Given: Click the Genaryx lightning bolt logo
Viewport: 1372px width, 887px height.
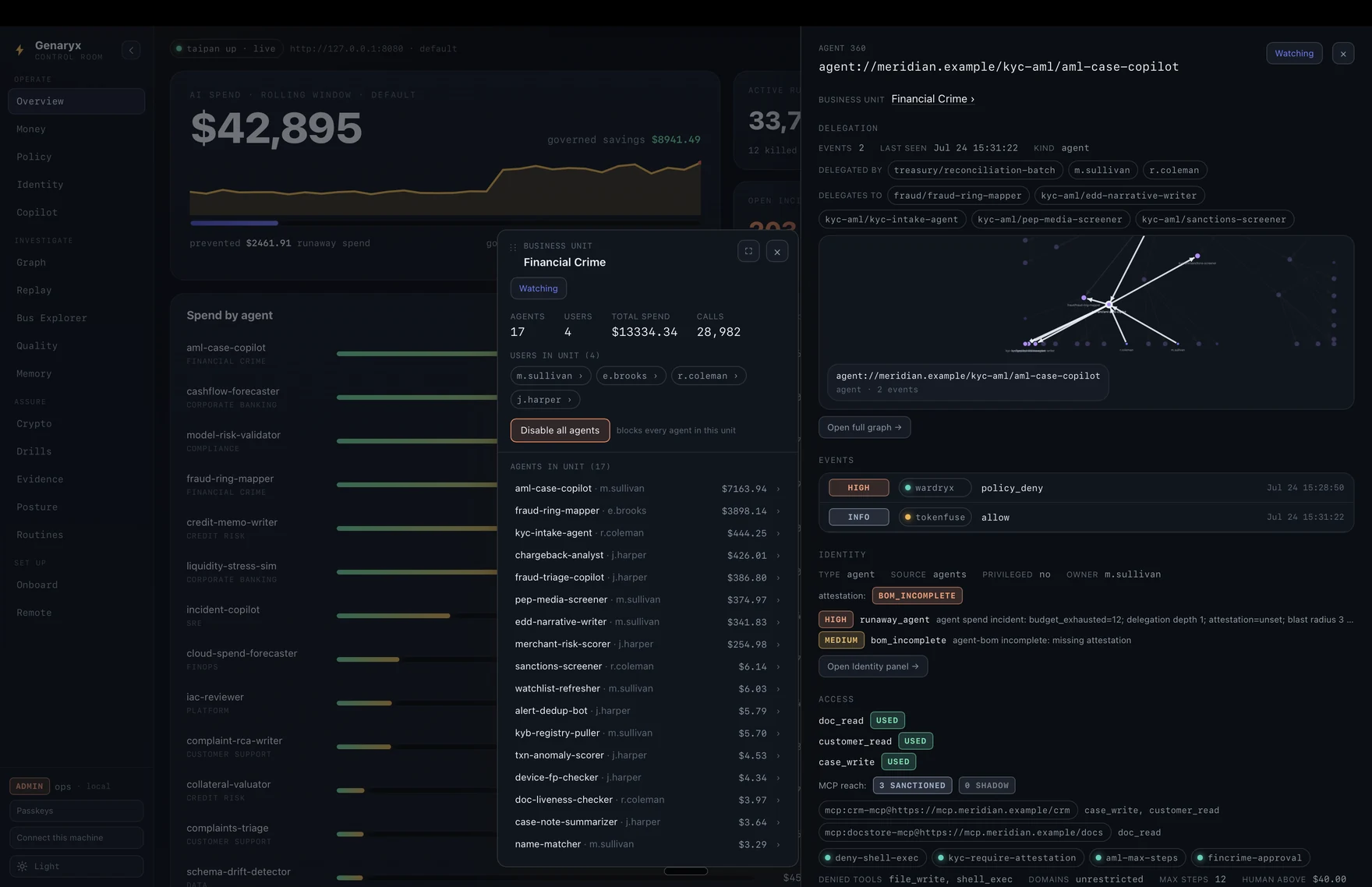Looking at the screenshot, I should tap(19, 51).
